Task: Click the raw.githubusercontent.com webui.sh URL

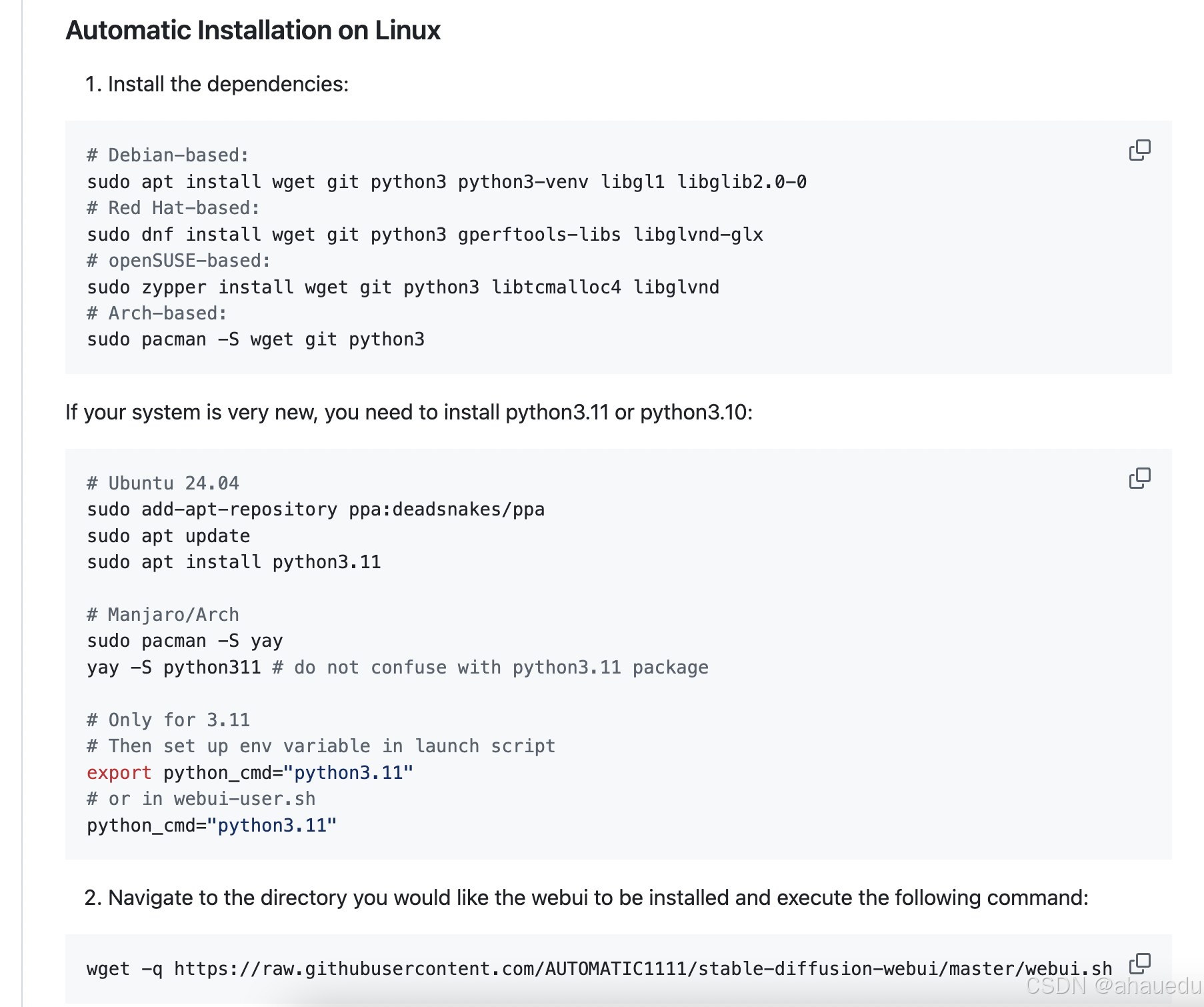Action: coord(643,969)
